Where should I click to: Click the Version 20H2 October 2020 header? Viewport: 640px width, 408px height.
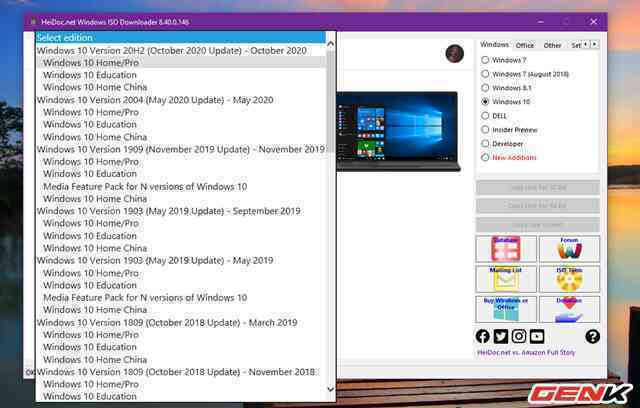tap(181, 50)
